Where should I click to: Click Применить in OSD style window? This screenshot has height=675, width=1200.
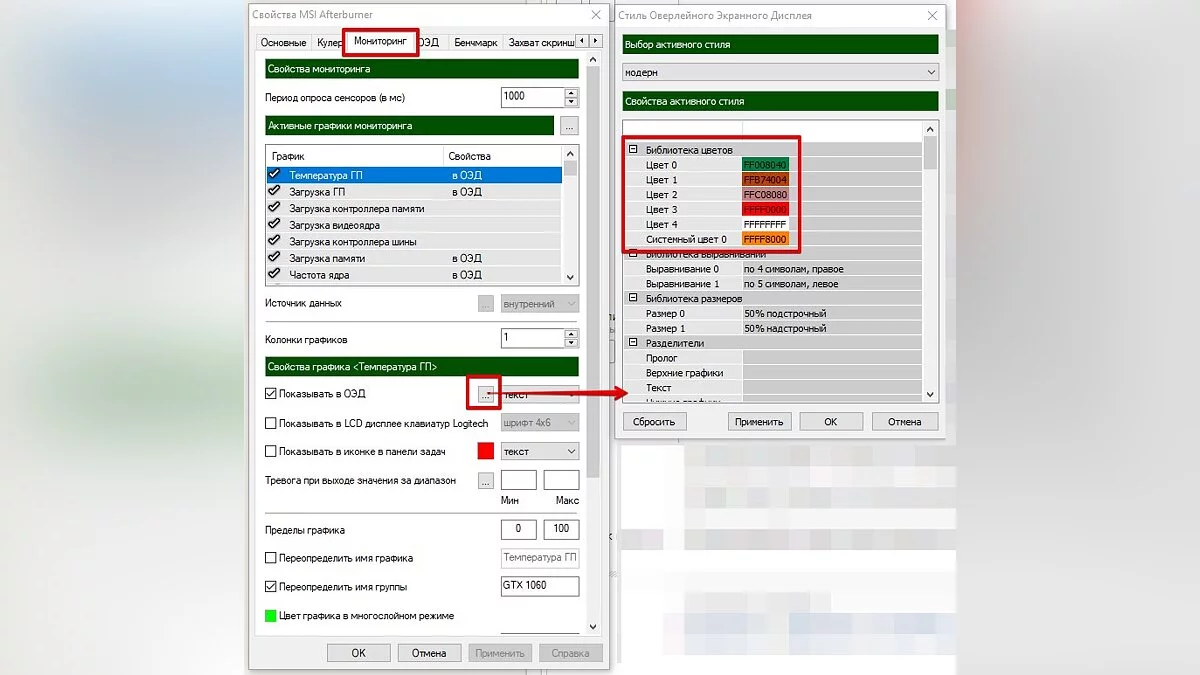pyautogui.click(x=759, y=421)
